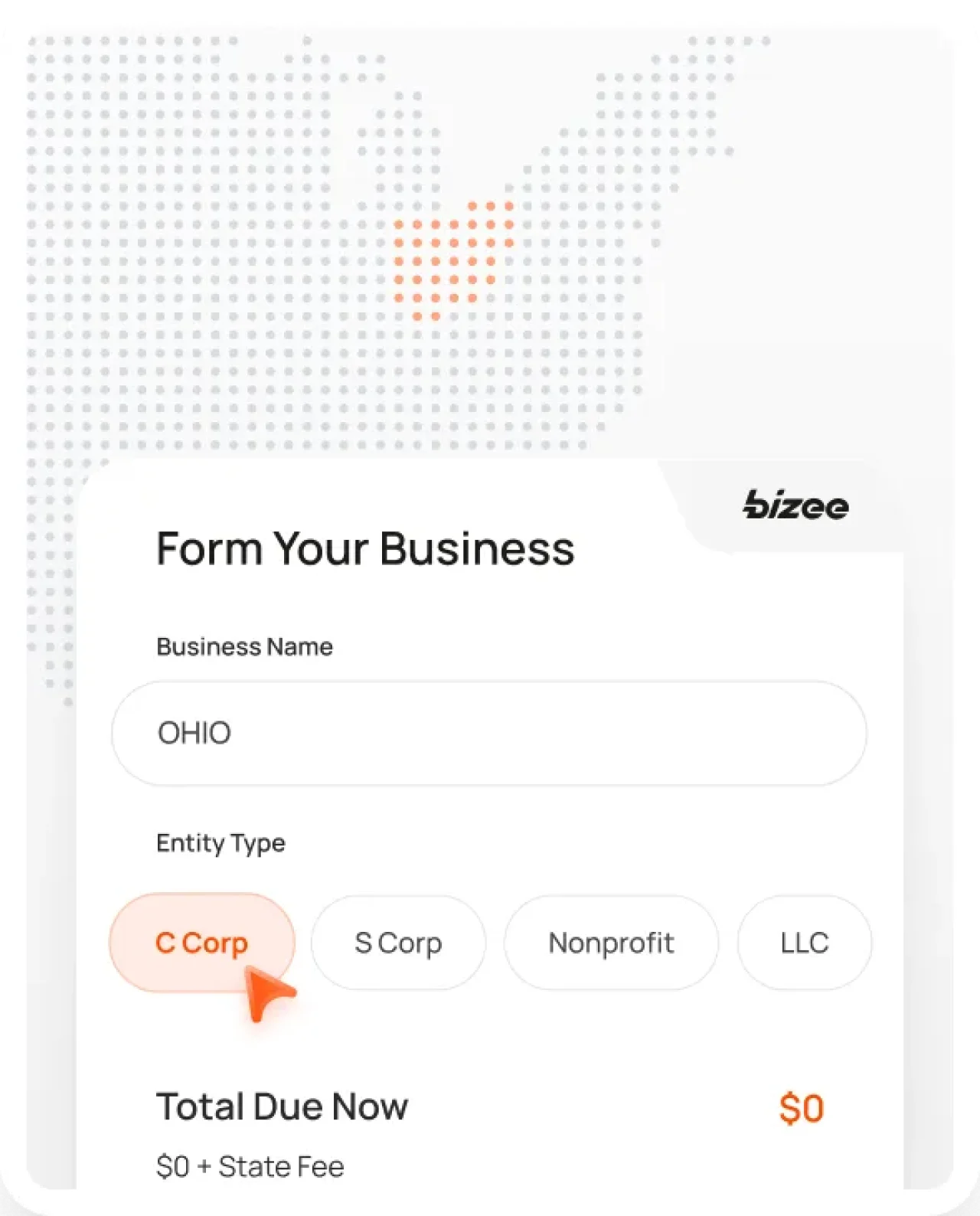Image resolution: width=980 pixels, height=1216 pixels.
Task: Choose Nonprofit as the entity type
Action: pos(611,943)
